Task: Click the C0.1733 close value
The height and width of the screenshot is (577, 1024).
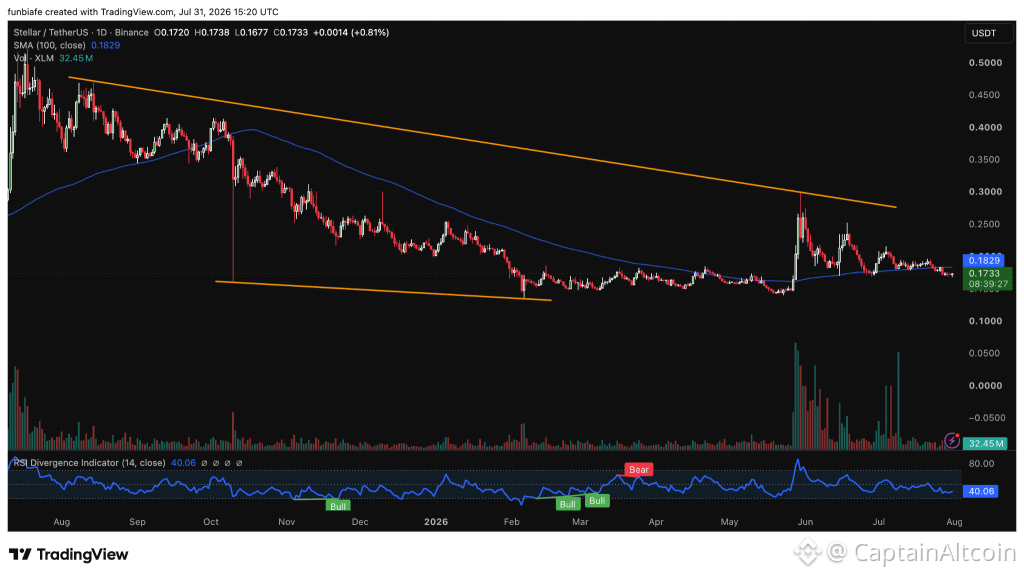Action: pos(291,32)
